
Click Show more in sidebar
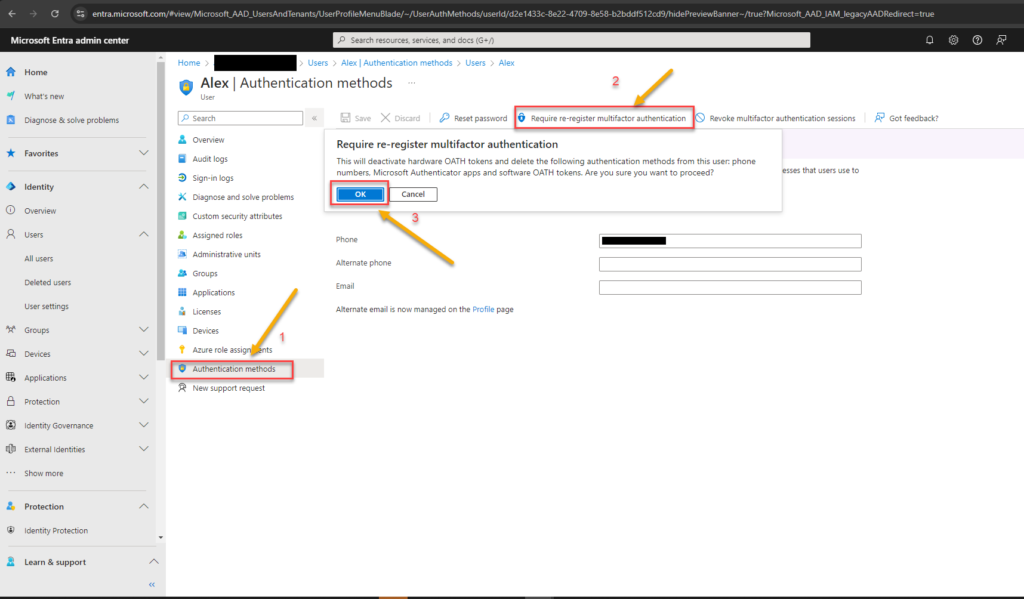pos(44,473)
